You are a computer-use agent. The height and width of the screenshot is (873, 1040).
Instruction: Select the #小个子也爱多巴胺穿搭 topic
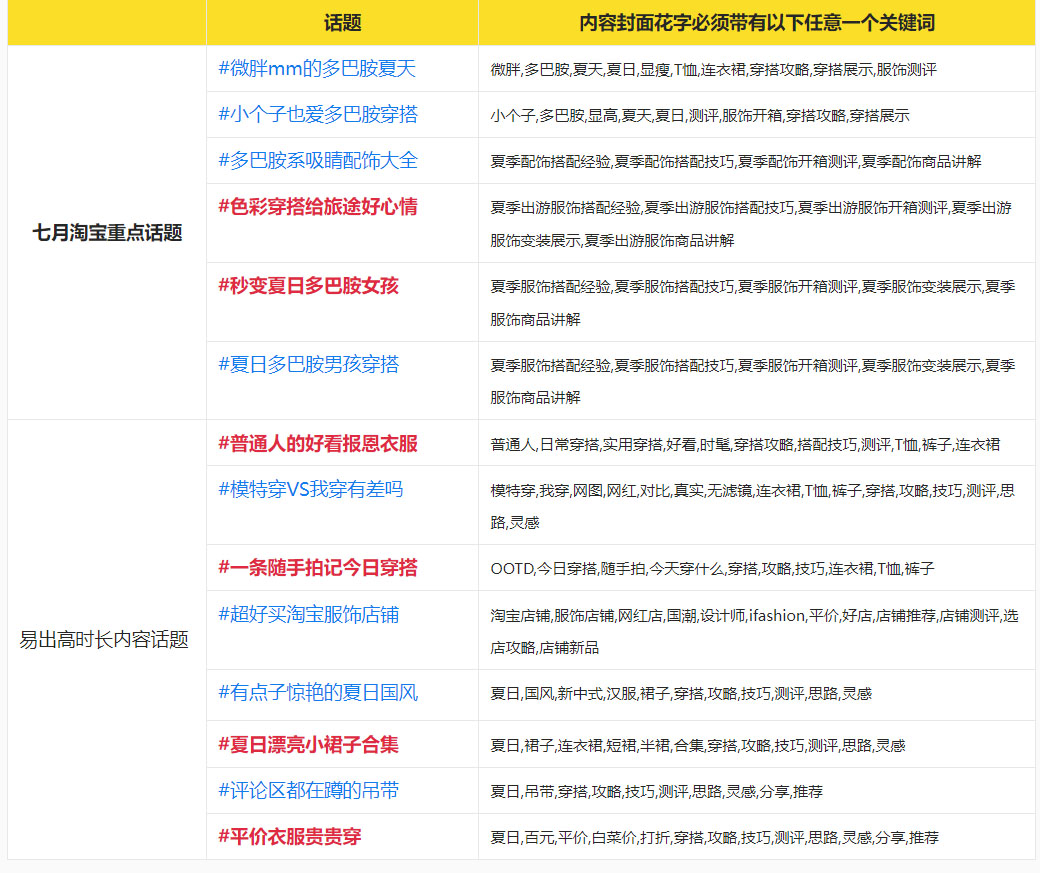pyautogui.click(x=322, y=115)
